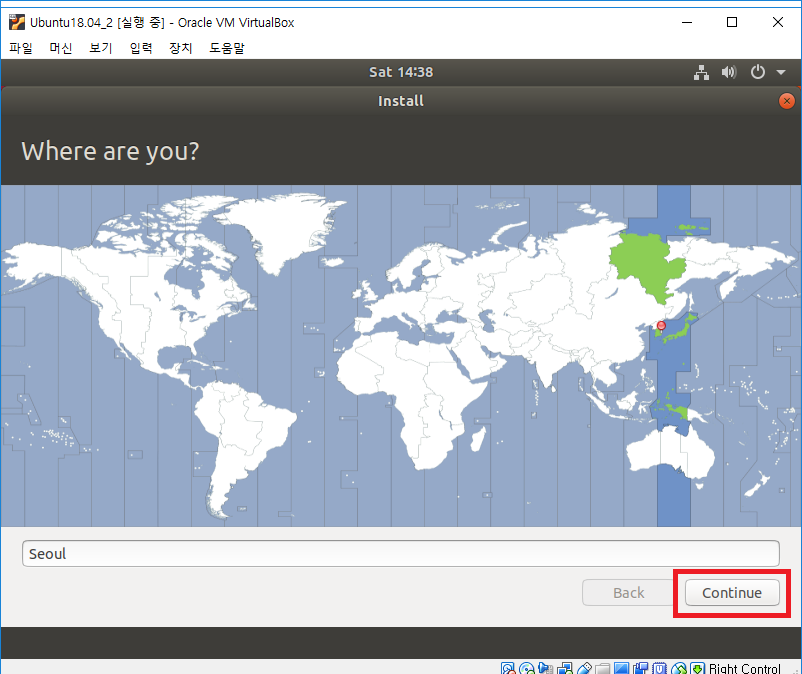This screenshot has height=674, width=802.
Task: Click the Continue button
Action: tap(732, 593)
